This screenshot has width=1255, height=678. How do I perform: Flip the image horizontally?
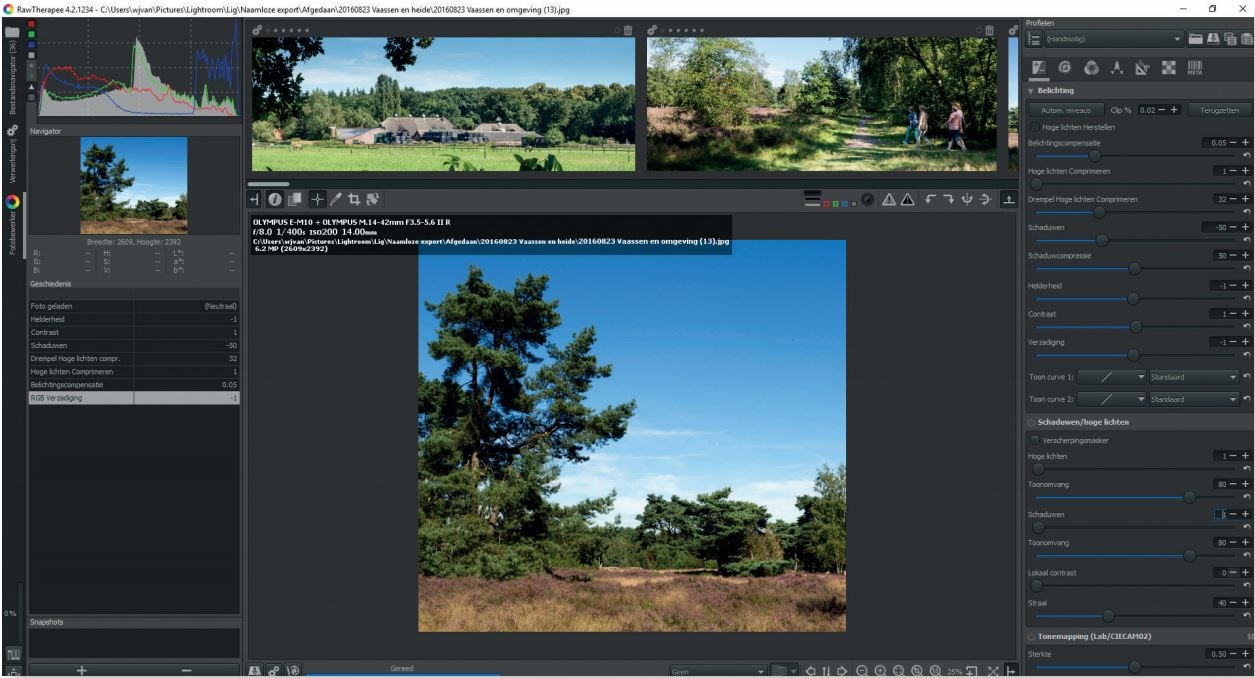tap(969, 200)
